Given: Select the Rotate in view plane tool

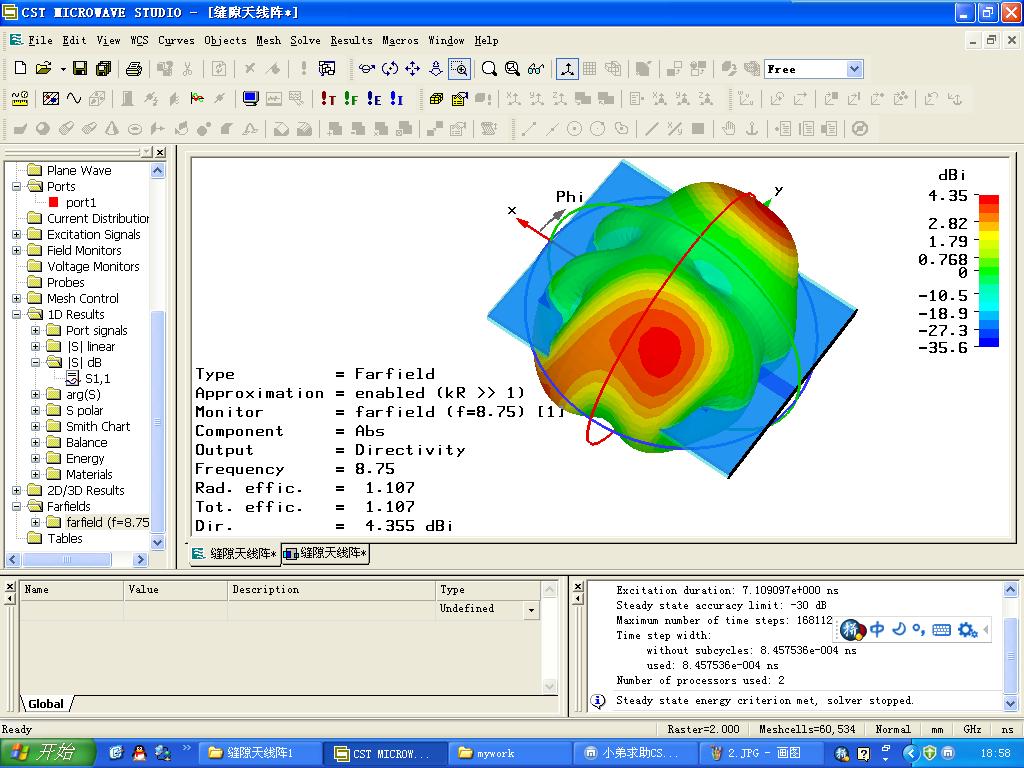Looking at the screenshot, I should (x=390, y=68).
